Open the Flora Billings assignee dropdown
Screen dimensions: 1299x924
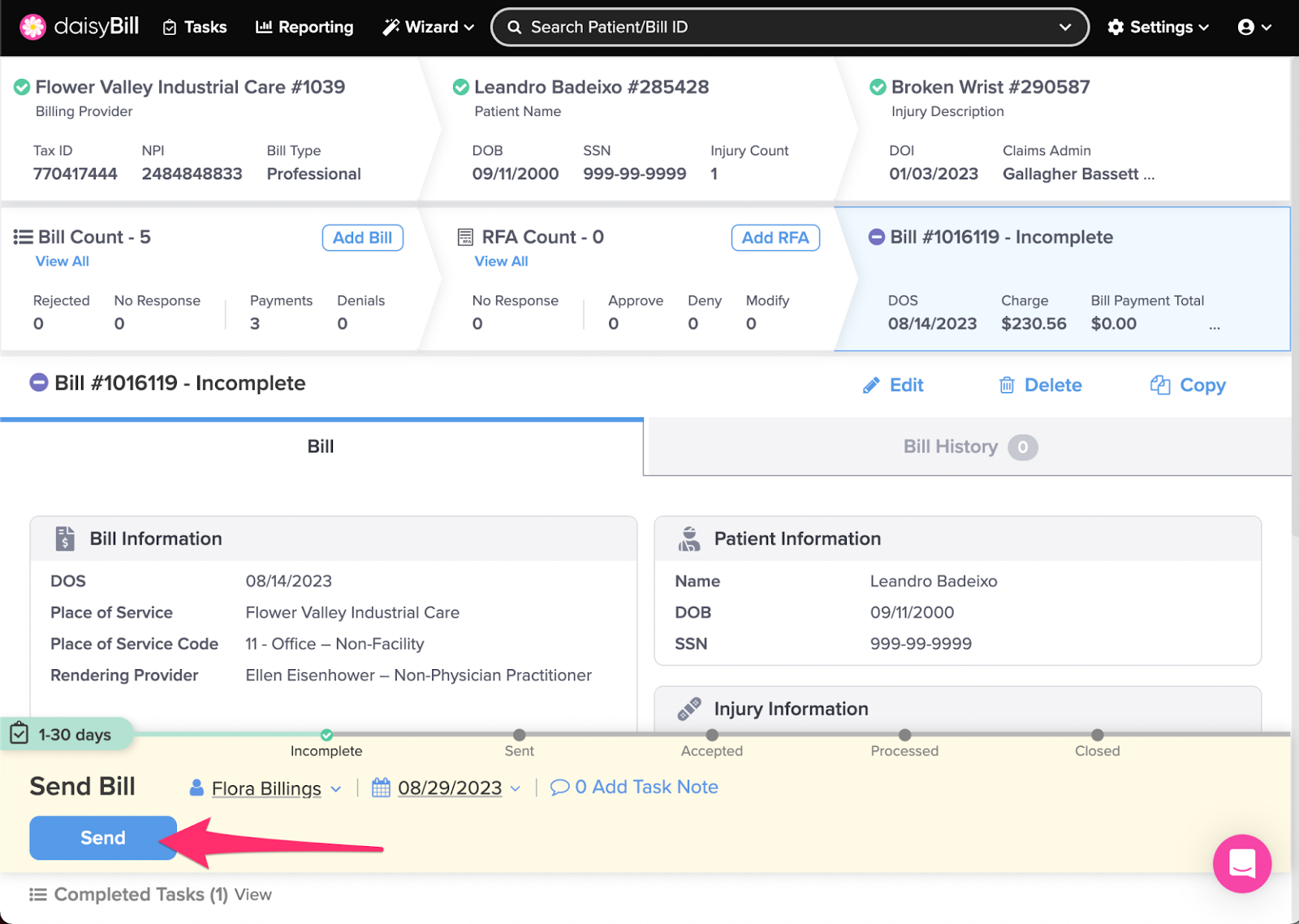265,788
